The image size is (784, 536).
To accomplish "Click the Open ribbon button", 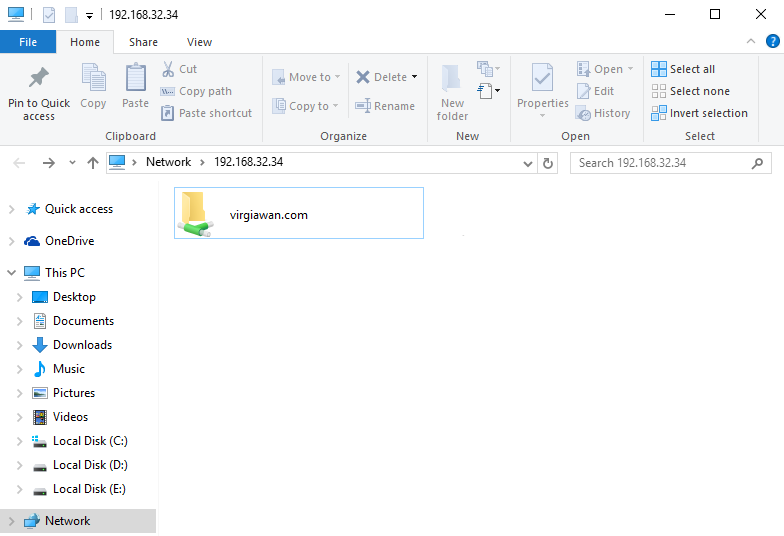I will point(600,69).
